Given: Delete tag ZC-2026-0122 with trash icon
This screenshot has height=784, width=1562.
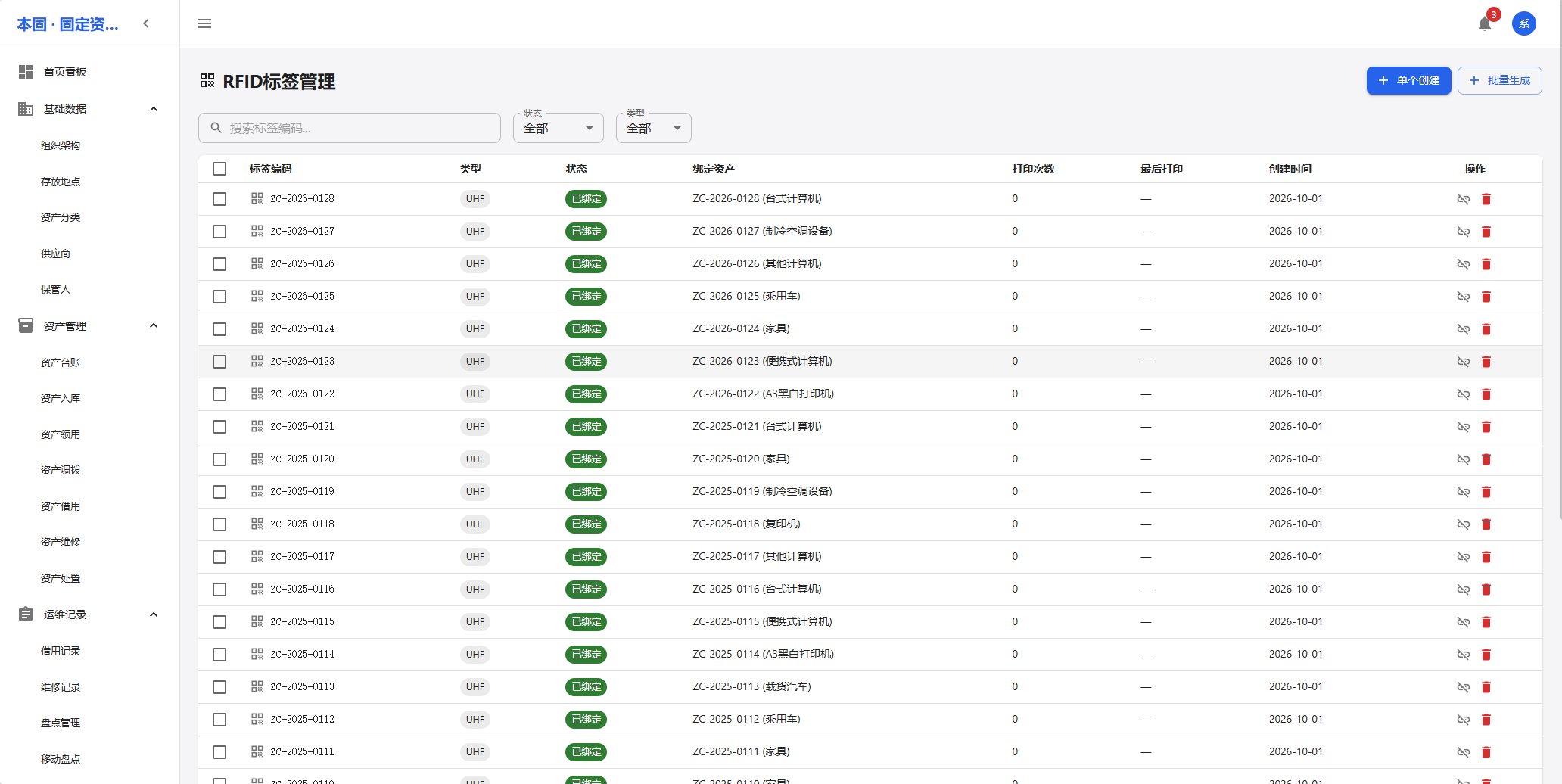Looking at the screenshot, I should [1486, 394].
